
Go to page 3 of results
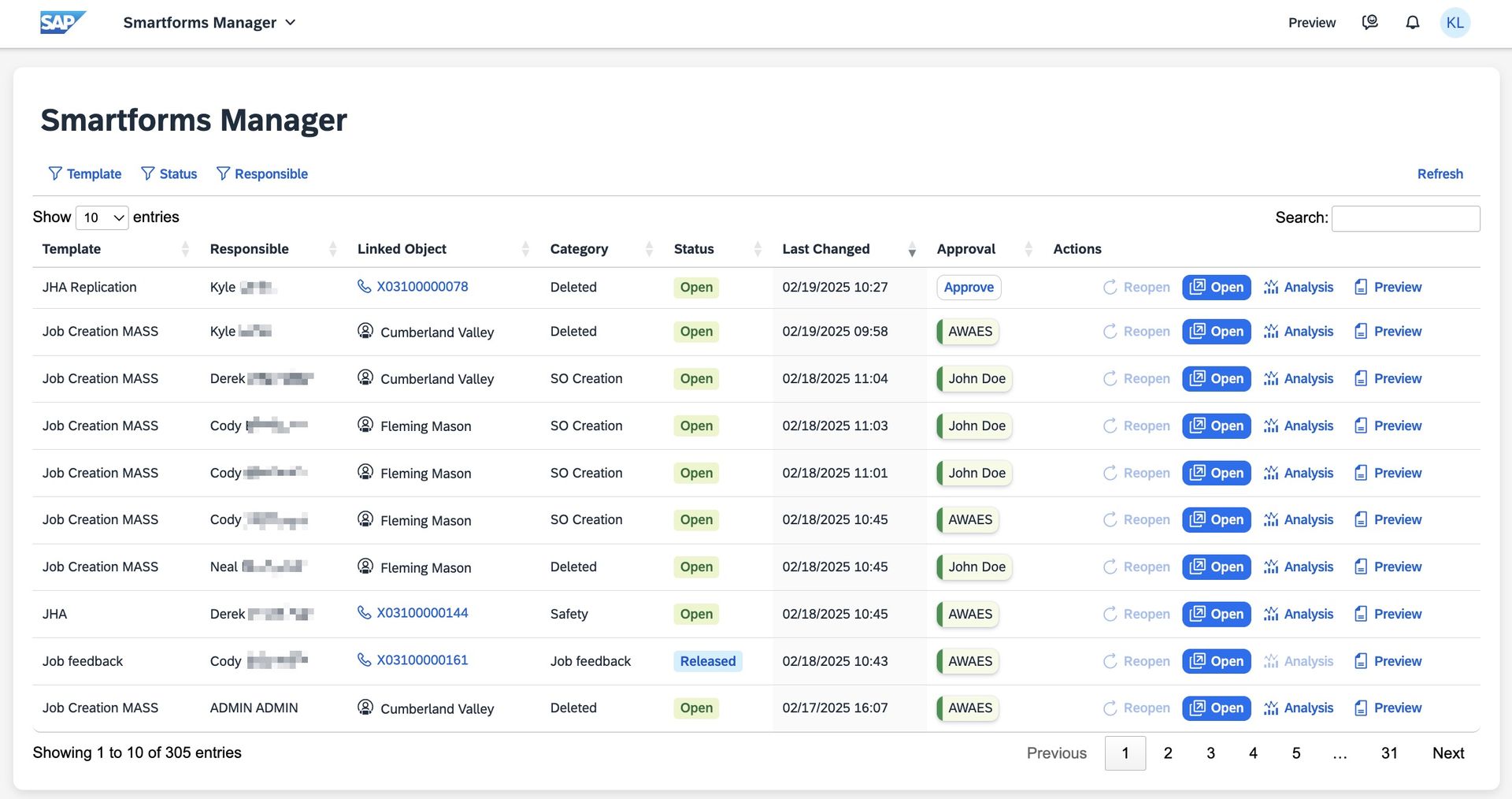[x=1210, y=753]
